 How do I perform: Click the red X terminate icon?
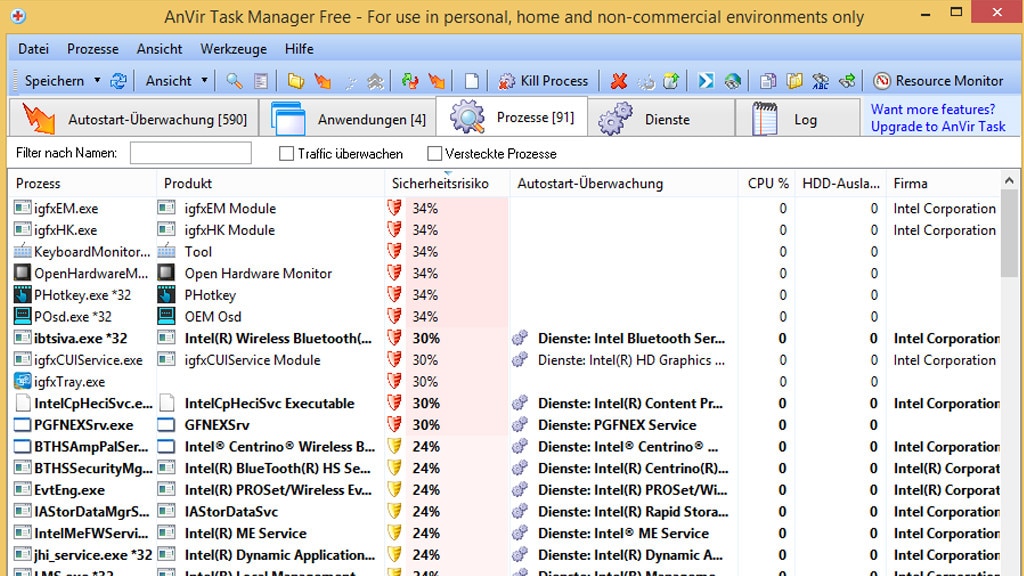pos(618,81)
